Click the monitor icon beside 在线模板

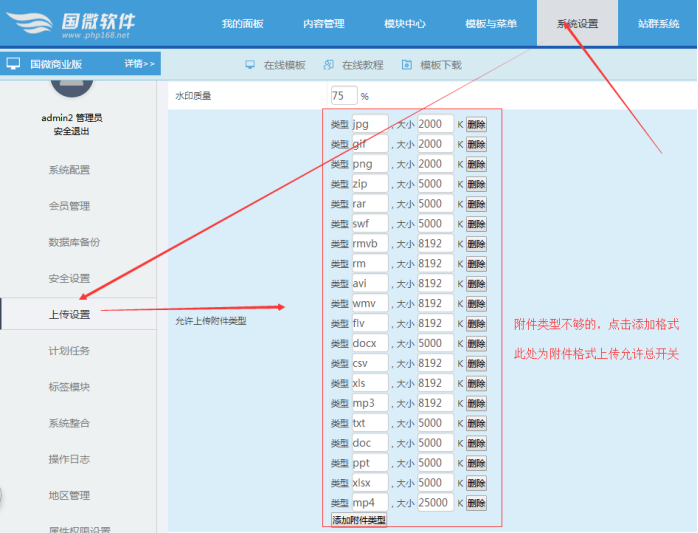click(x=250, y=65)
